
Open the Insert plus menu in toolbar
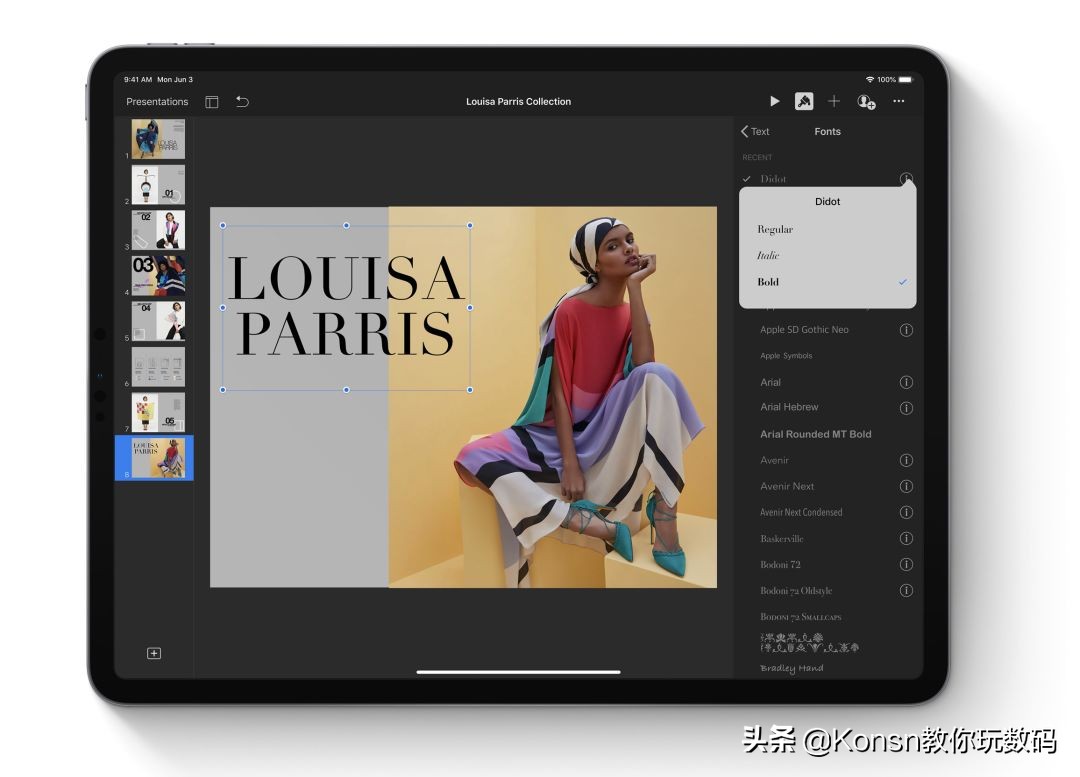pyautogui.click(x=834, y=101)
